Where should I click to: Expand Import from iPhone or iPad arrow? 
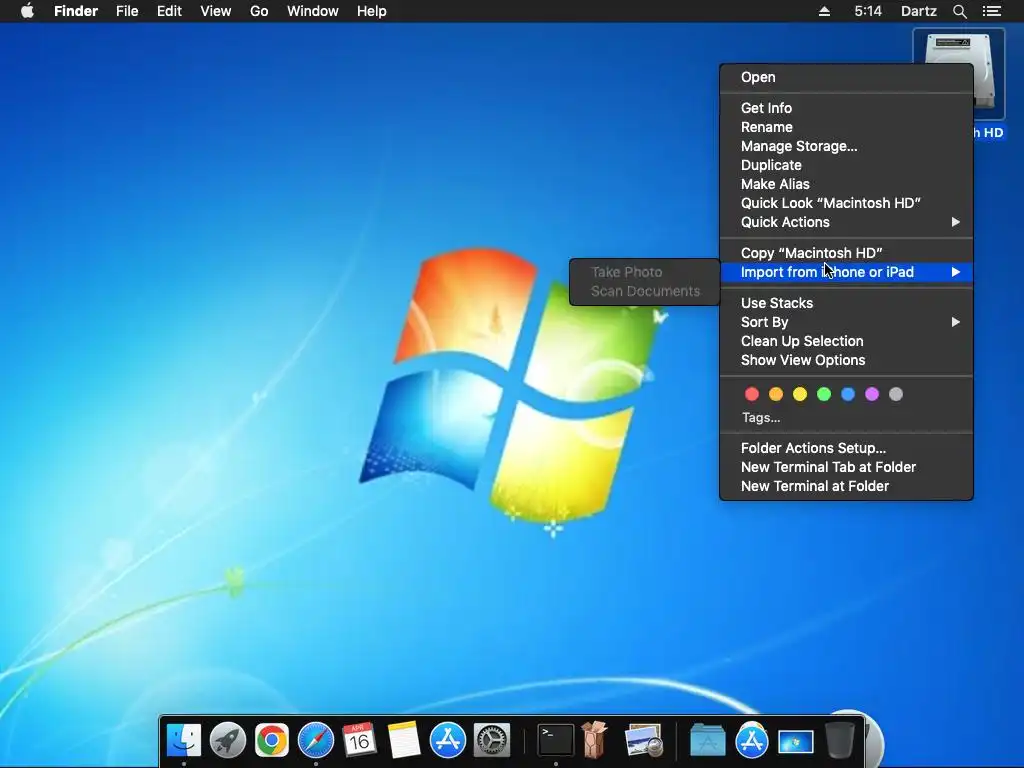[955, 272]
